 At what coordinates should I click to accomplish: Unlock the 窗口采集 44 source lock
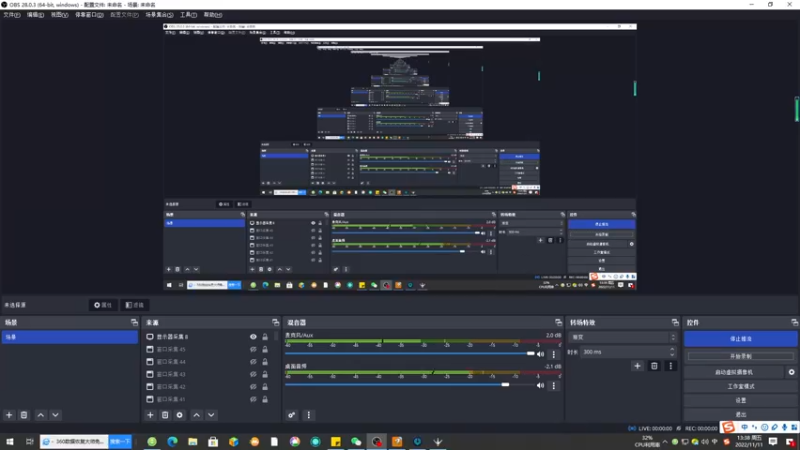[265, 362]
